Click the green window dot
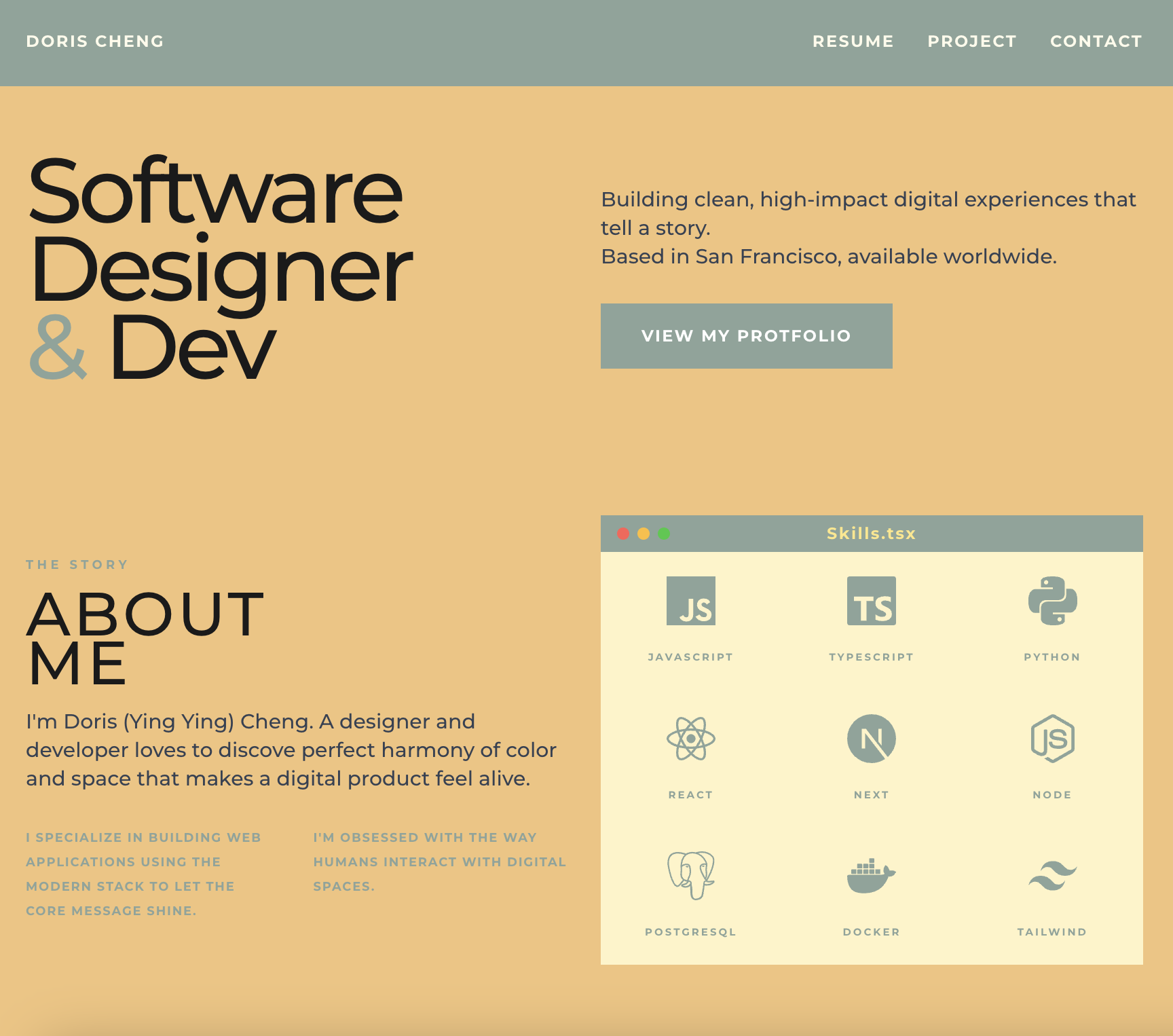The height and width of the screenshot is (1036, 1173). [664, 534]
